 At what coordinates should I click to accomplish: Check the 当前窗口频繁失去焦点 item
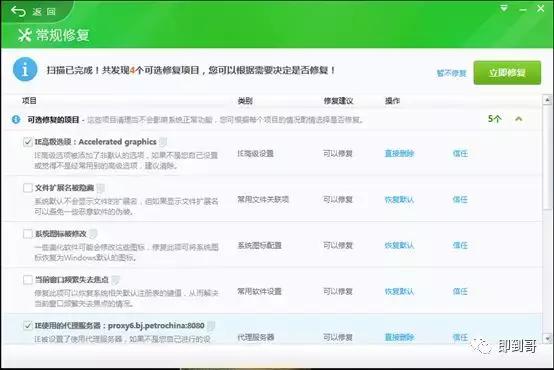pyautogui.click(x=28, y=280)
